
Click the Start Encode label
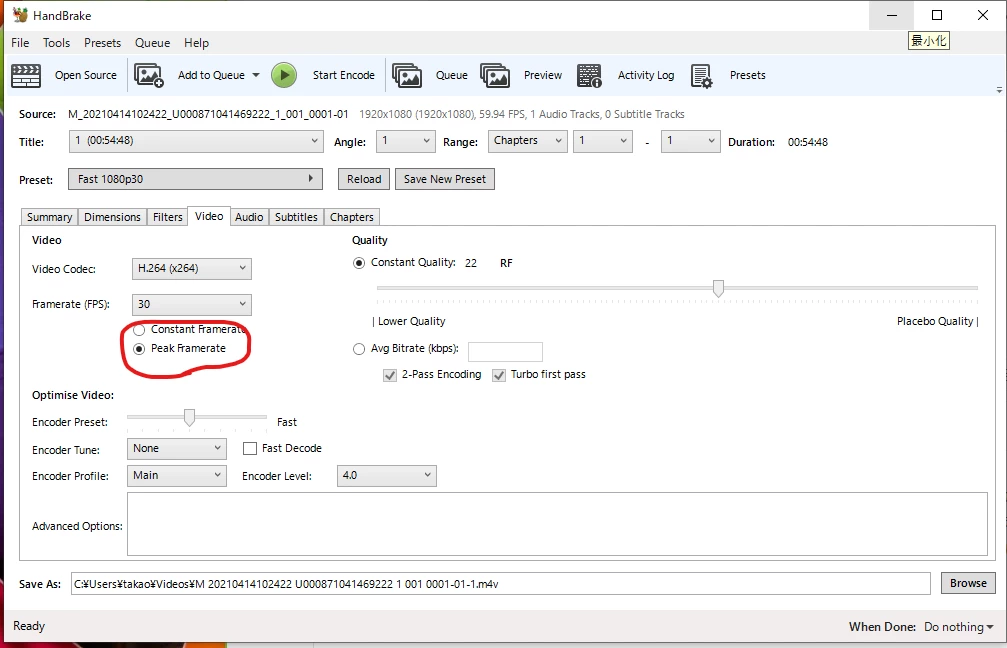point(344,75)
